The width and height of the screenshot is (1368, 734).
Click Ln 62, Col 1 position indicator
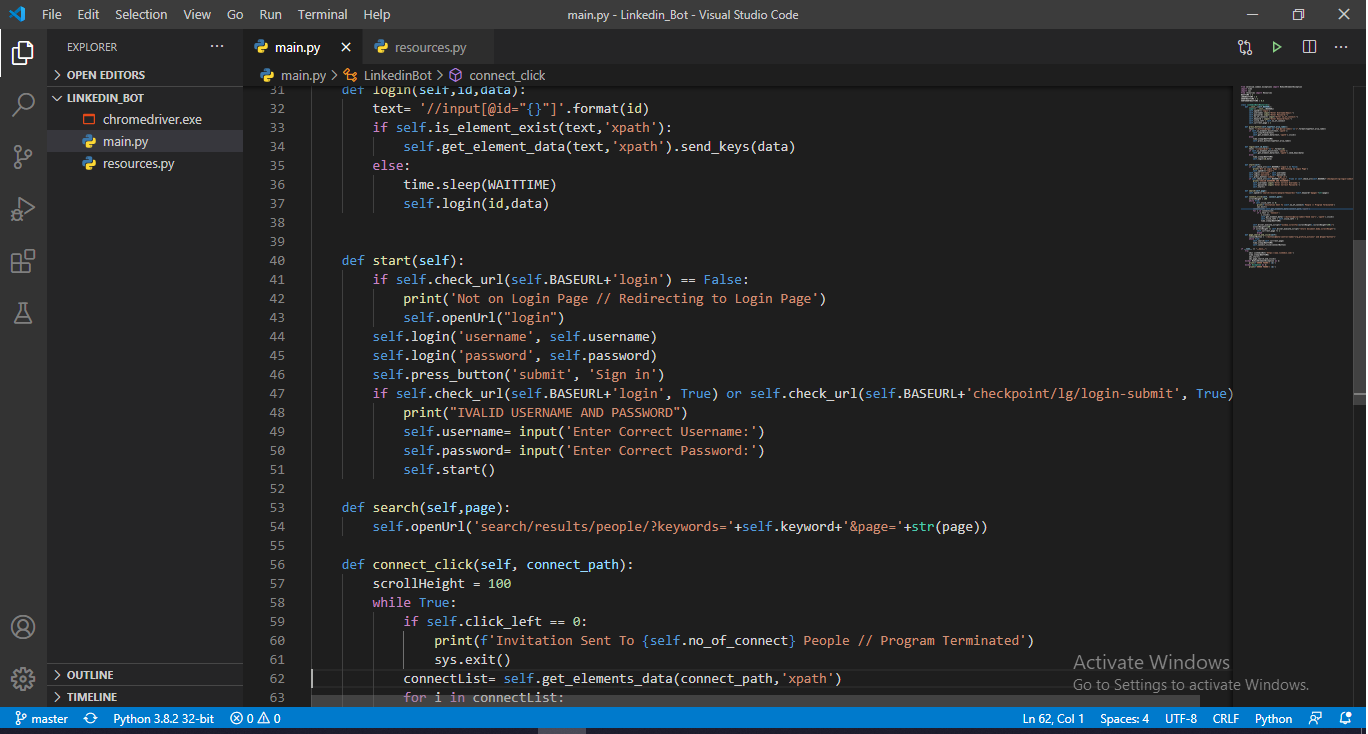(x=1053, y=719)
